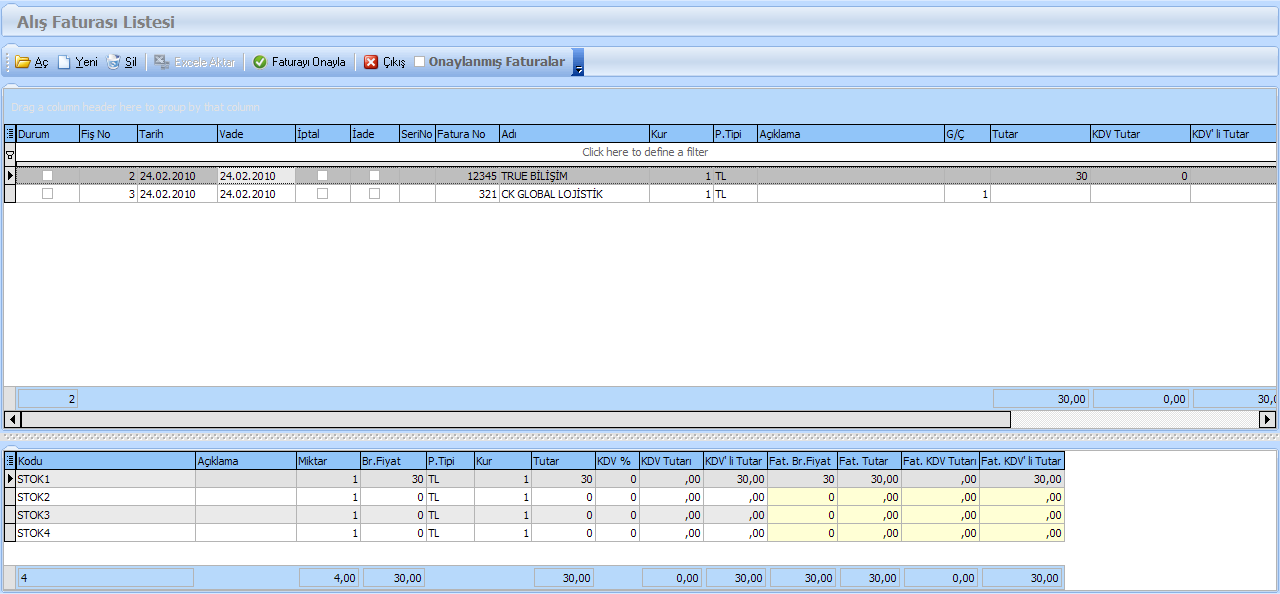Click the Kodu column header in stock grid

105,461
